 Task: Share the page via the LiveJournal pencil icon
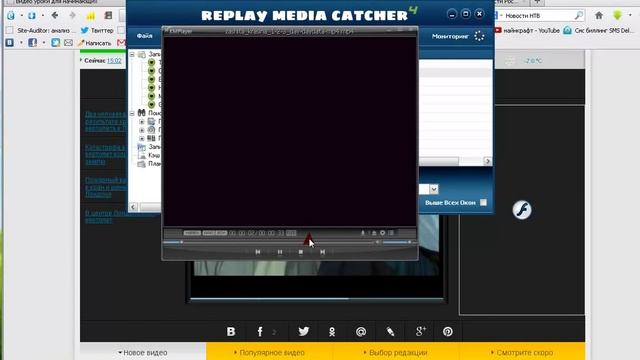tap(390, 331)
